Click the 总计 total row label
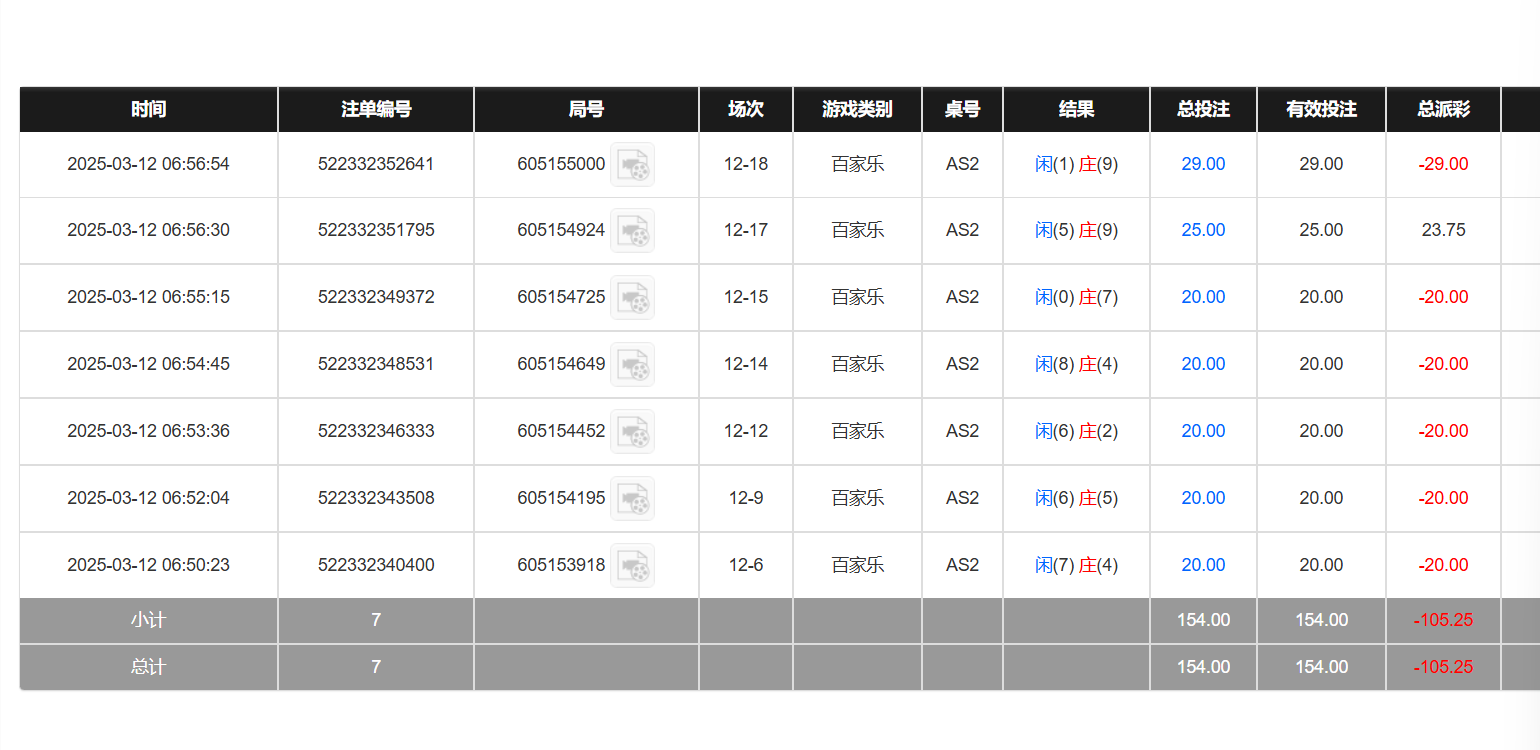 click(x=148, y=667)
